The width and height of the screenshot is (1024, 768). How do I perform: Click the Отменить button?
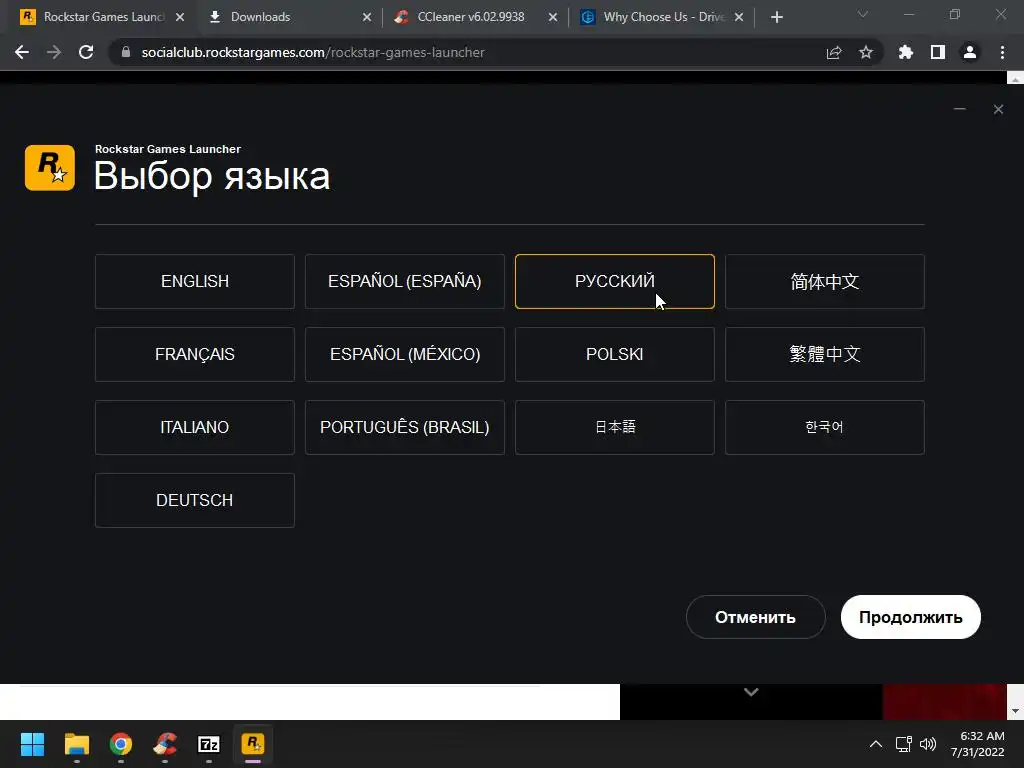(756, 617)
